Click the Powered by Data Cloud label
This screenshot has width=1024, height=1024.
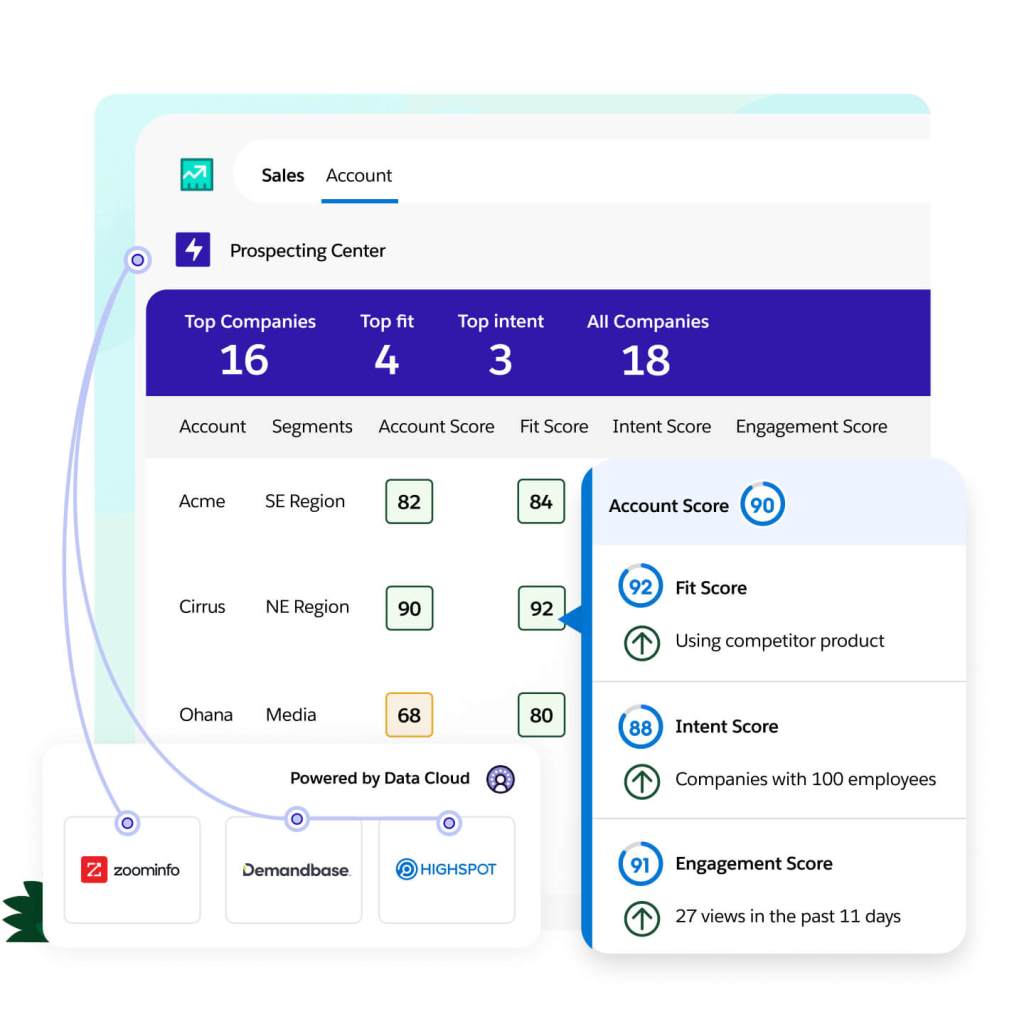click(x=379, y=778)
